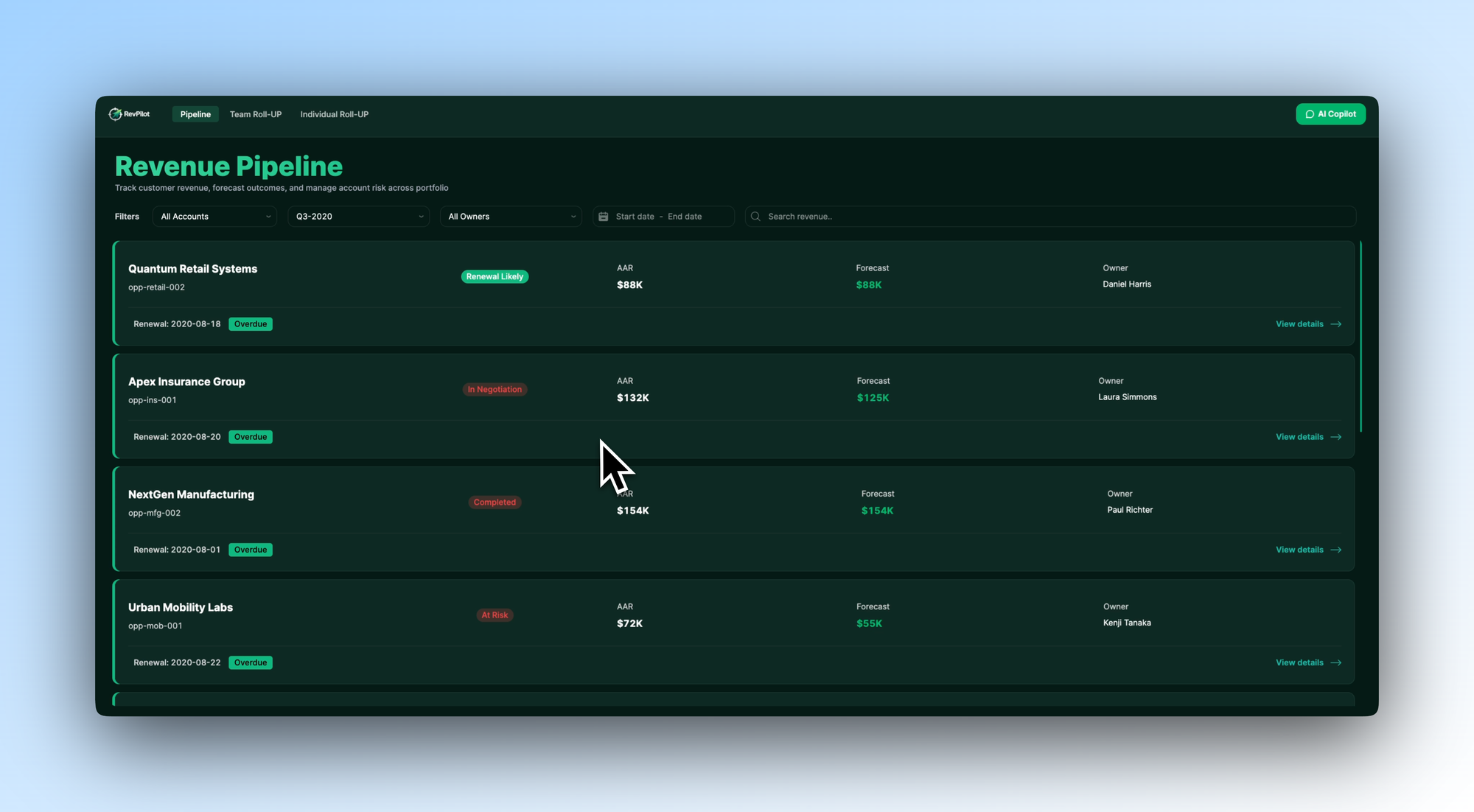Click the arrow icon on Urban Mobility's View details
1474x812 pixels.
[1335, 662]
